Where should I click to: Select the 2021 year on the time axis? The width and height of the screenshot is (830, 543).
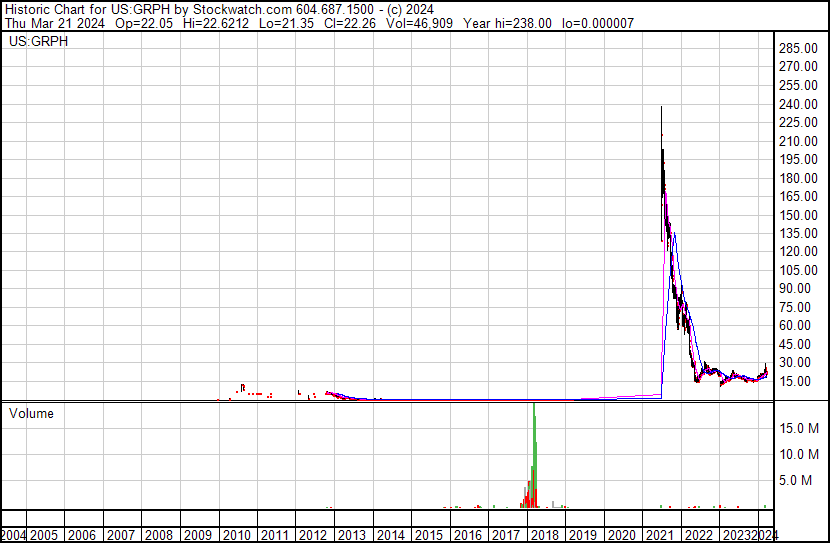tap(661, 535)
